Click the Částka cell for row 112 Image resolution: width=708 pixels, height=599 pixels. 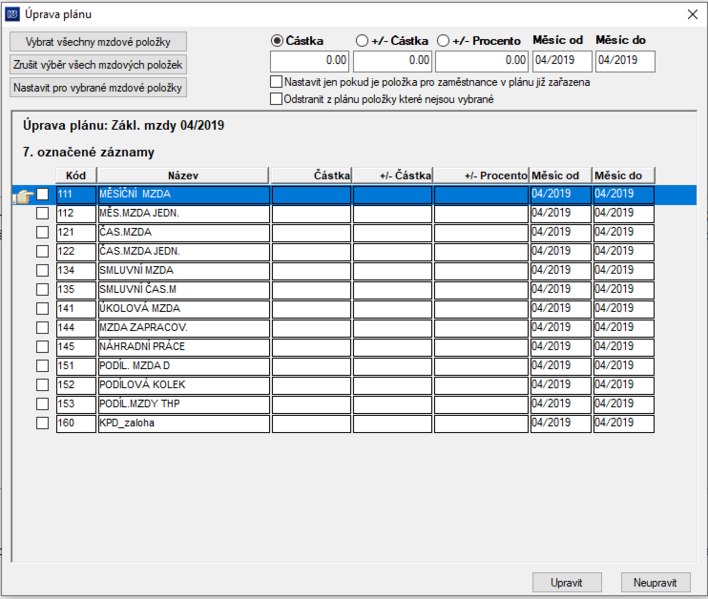pyautogui.click(x=311, y=214)
